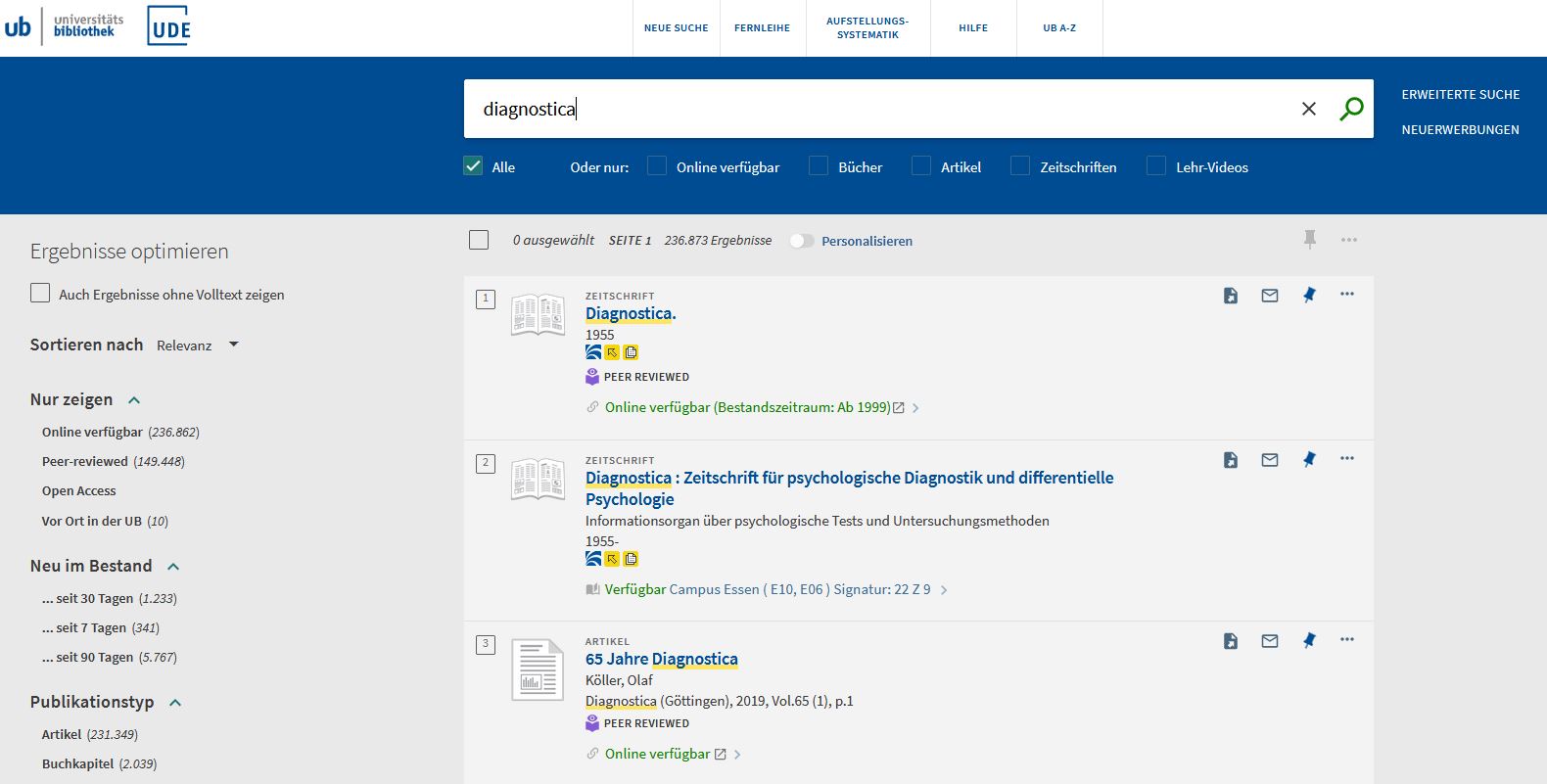This screenshot has width=1547, height=784.
Task: Click the ERWEITERTE SUCHE link
Action: [1460, 95]
